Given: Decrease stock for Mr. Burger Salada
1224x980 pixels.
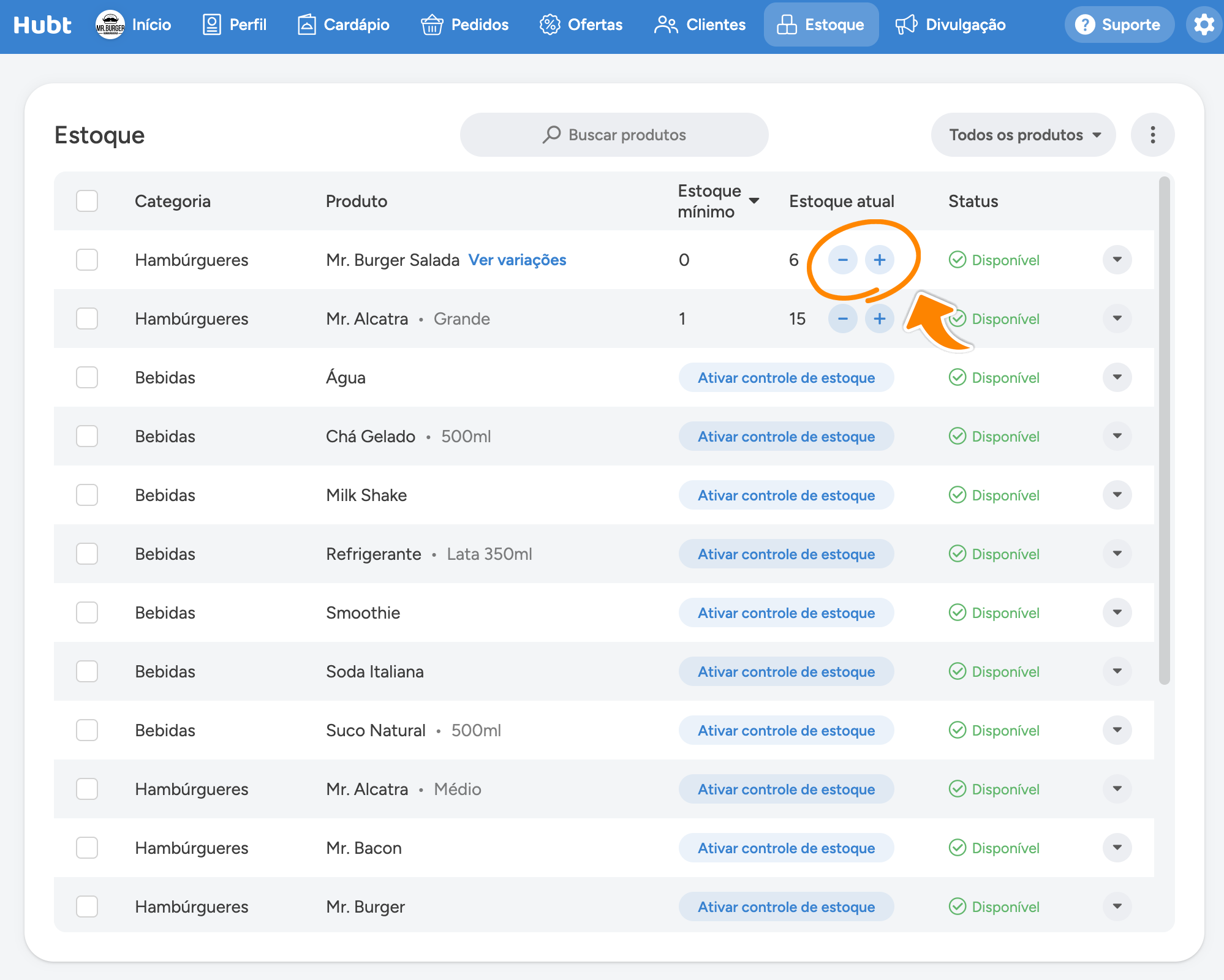Looking at the screenshot, I should point(843,260).
